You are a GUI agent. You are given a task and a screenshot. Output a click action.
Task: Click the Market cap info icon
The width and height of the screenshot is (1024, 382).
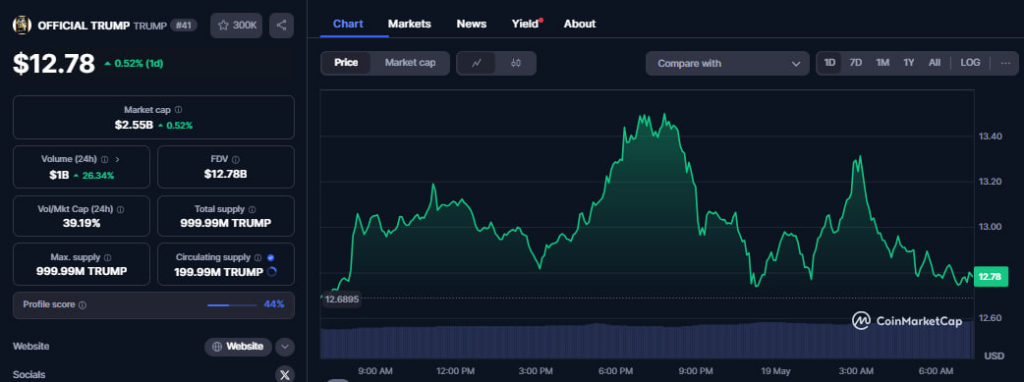point(178,110)
